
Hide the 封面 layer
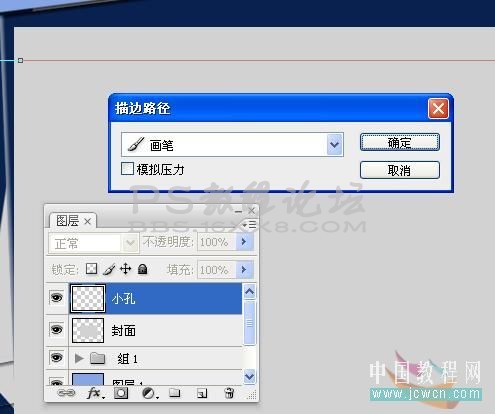(56, 329)
